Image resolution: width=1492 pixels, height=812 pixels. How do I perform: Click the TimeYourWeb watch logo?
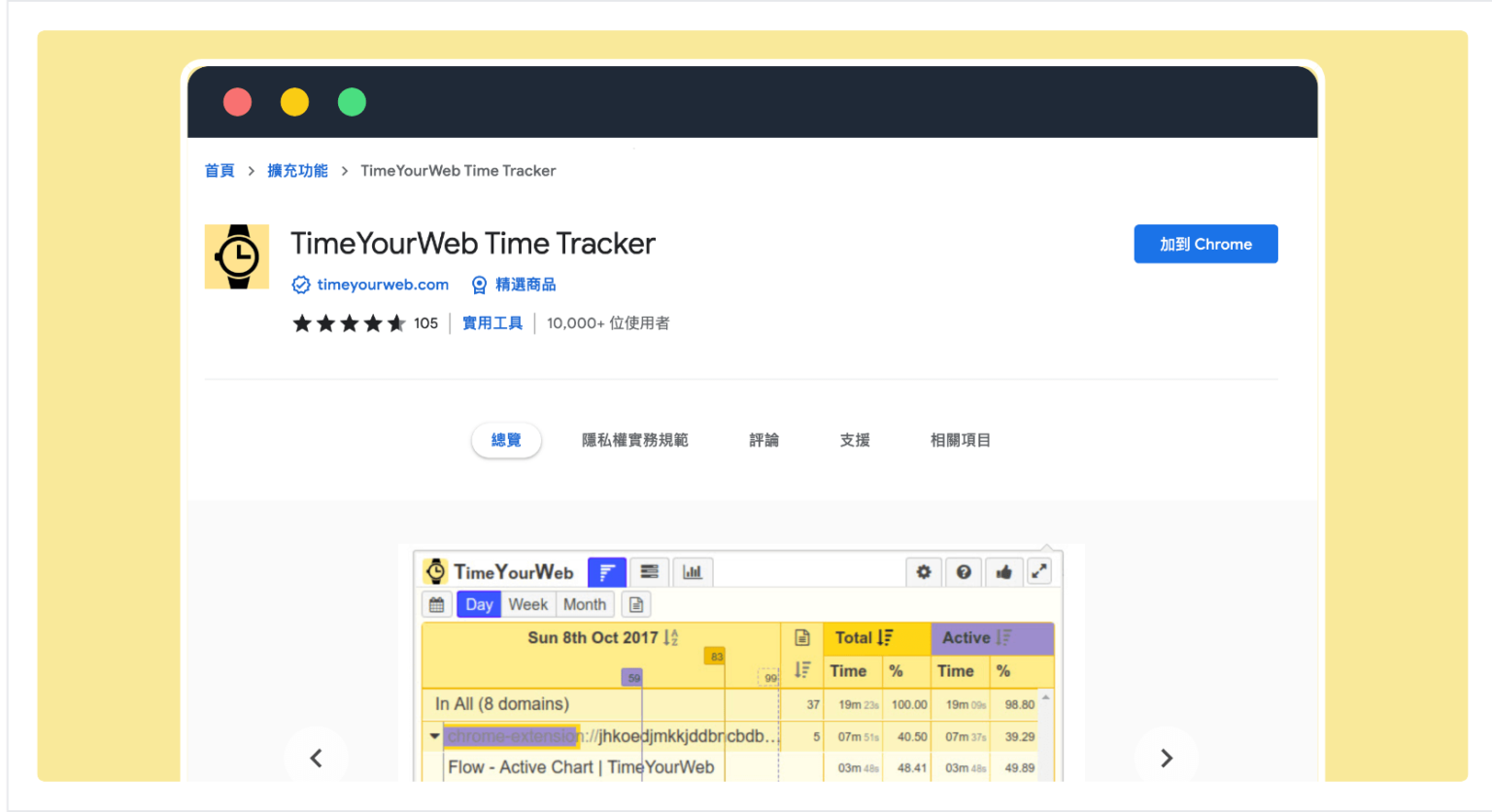436,572
